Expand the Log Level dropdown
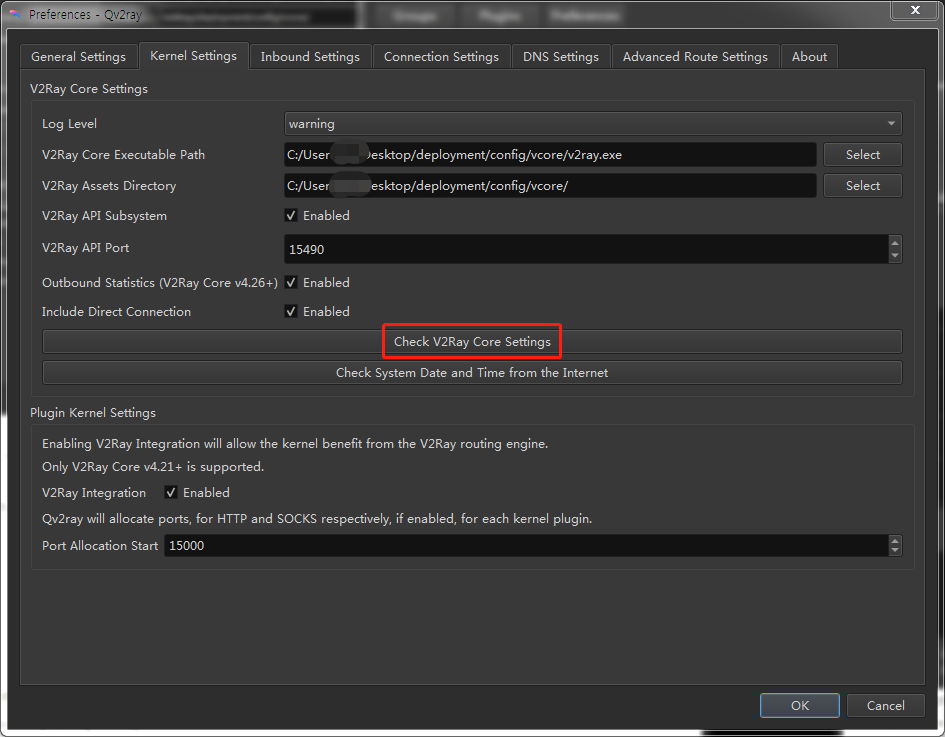The width and height of the screenshot is (945, 737). pyautogui.click(x=593, y=124)
